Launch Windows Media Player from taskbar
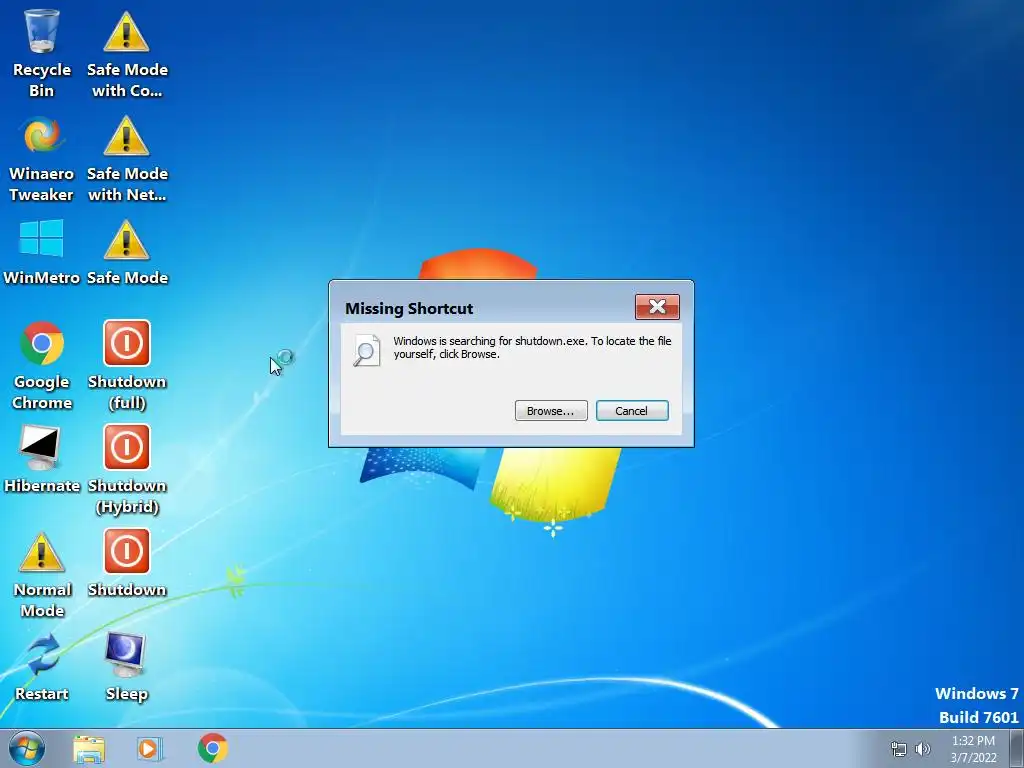This screenshot has width=1024, height=768. tap(150, 749)
